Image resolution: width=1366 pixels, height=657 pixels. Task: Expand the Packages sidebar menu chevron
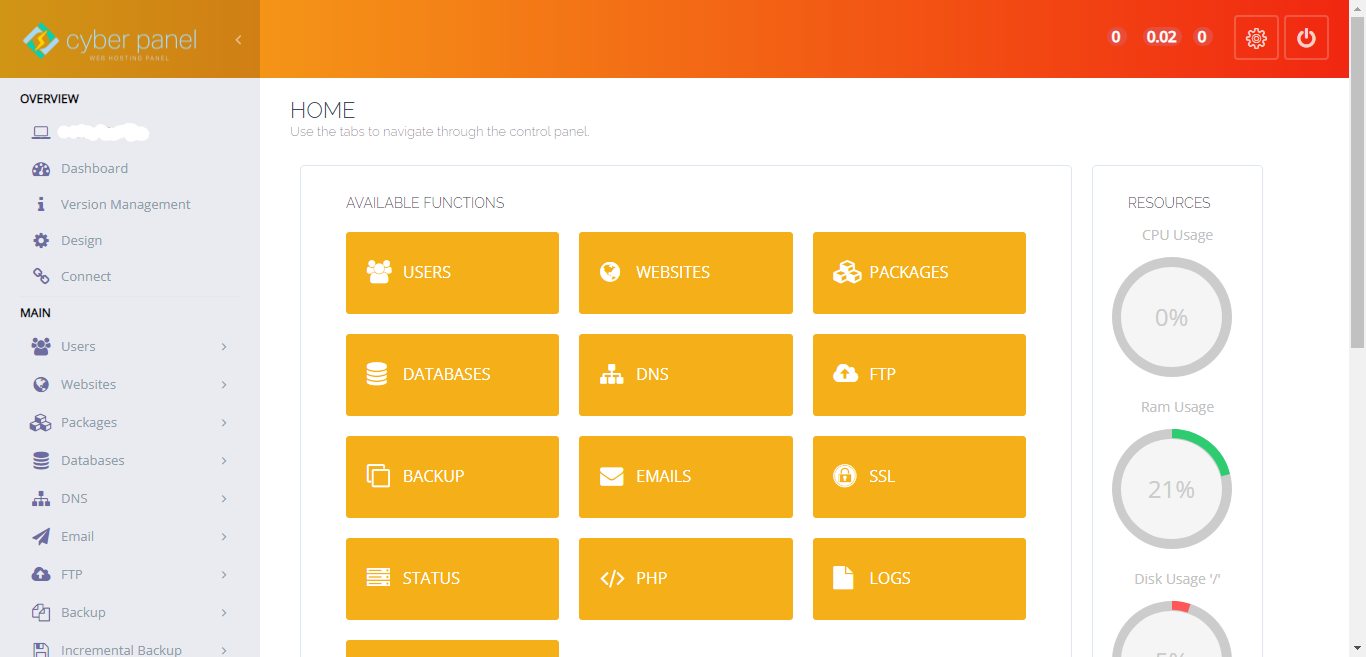(x=222, y=422)
